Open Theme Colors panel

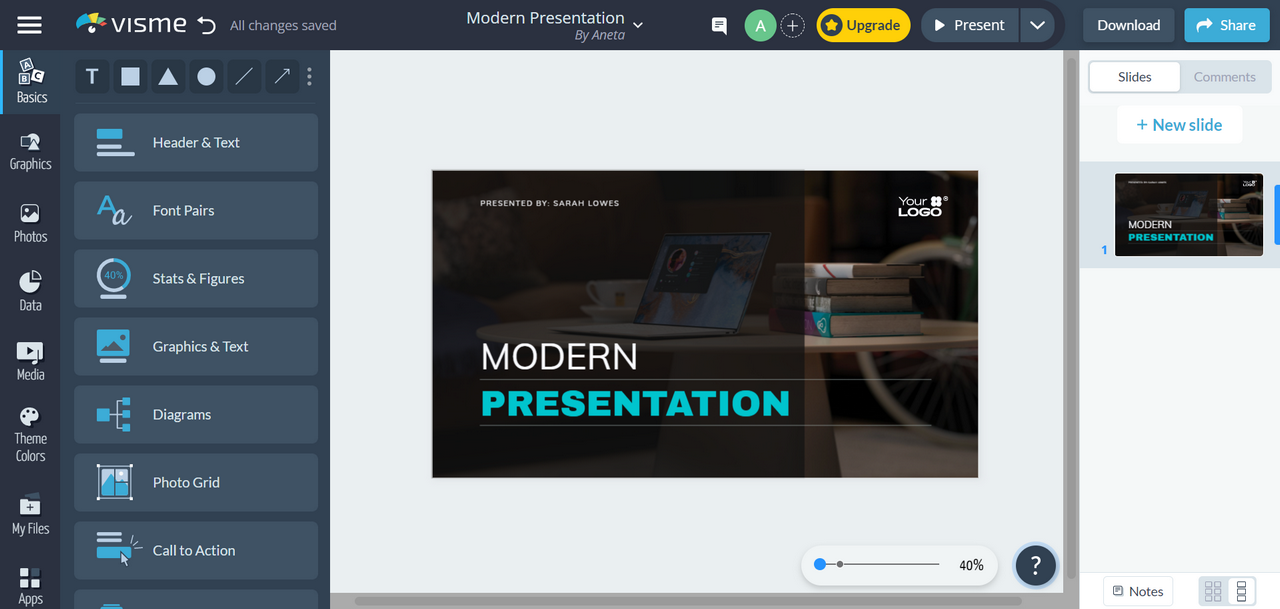31,434
